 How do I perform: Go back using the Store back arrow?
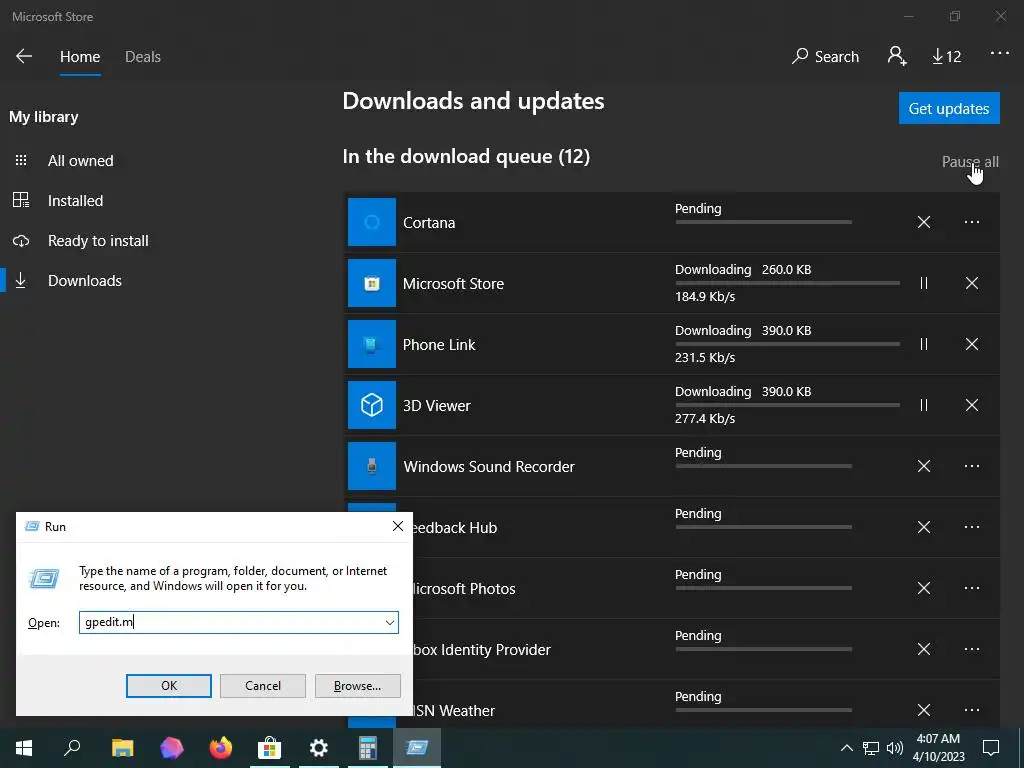[24, 56]
